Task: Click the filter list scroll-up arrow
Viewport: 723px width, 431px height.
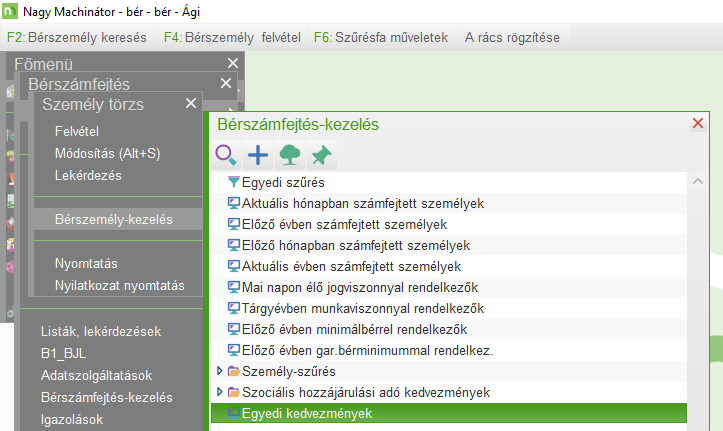Action: 697,181
